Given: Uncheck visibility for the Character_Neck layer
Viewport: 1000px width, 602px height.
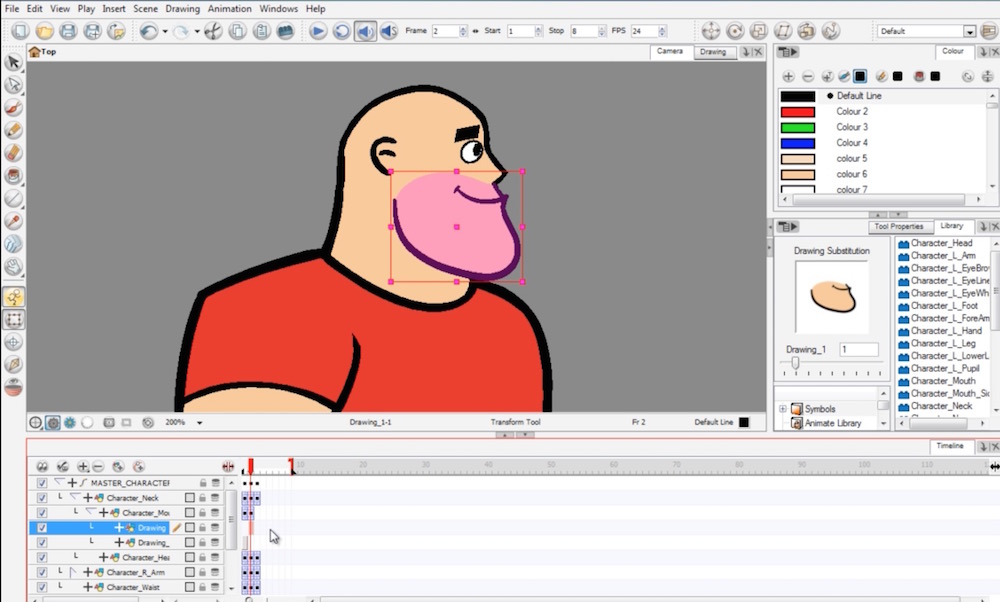Looking at the screenshot, I should pos(42,497).
